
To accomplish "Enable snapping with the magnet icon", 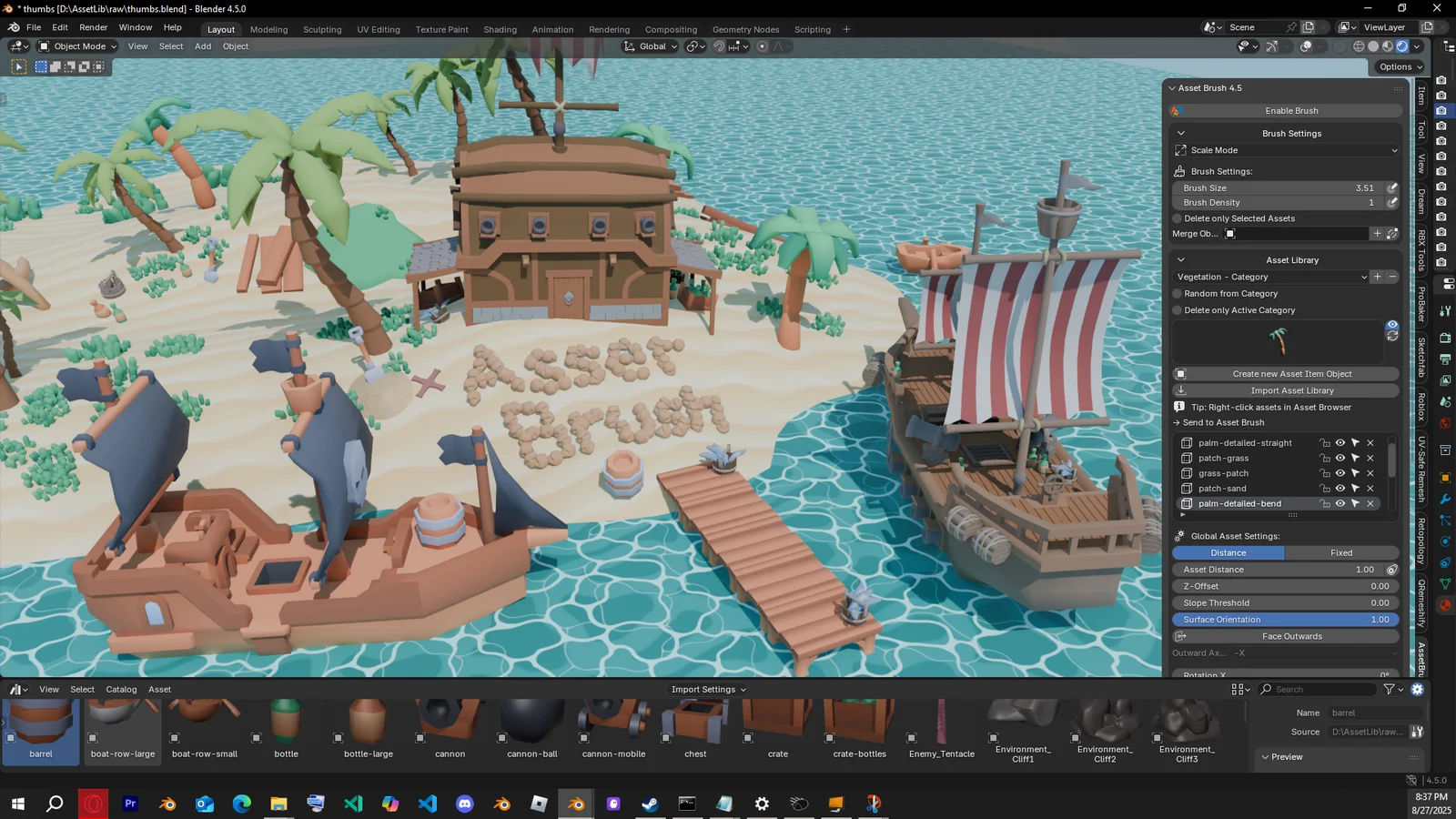I will 718,46.
